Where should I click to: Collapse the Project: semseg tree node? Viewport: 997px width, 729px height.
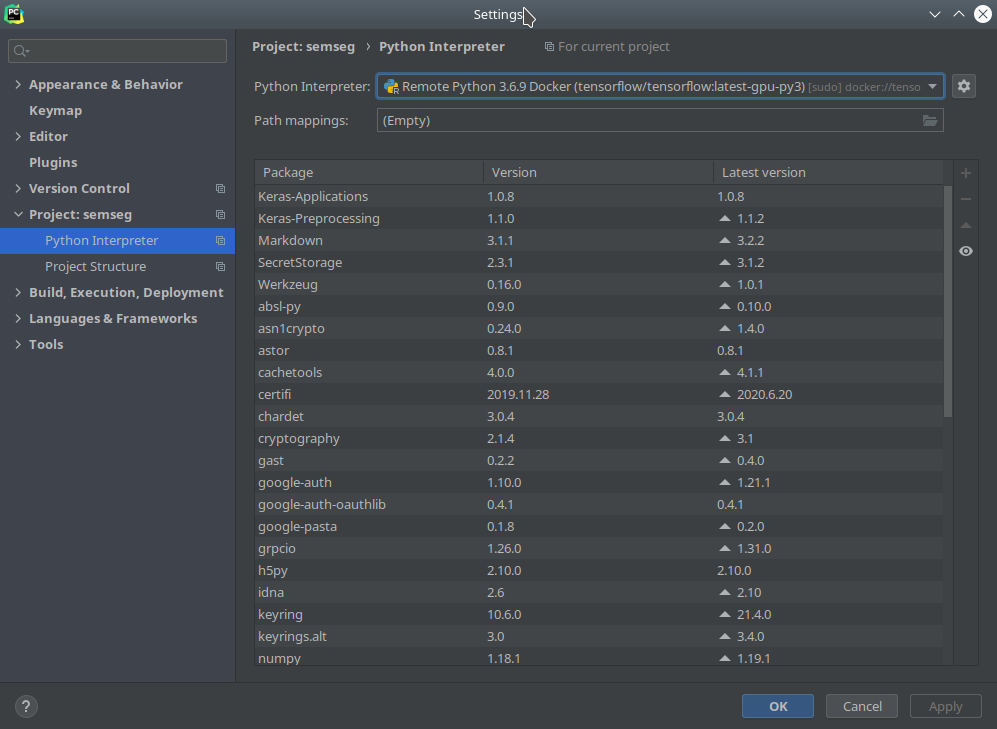point(18,215)
